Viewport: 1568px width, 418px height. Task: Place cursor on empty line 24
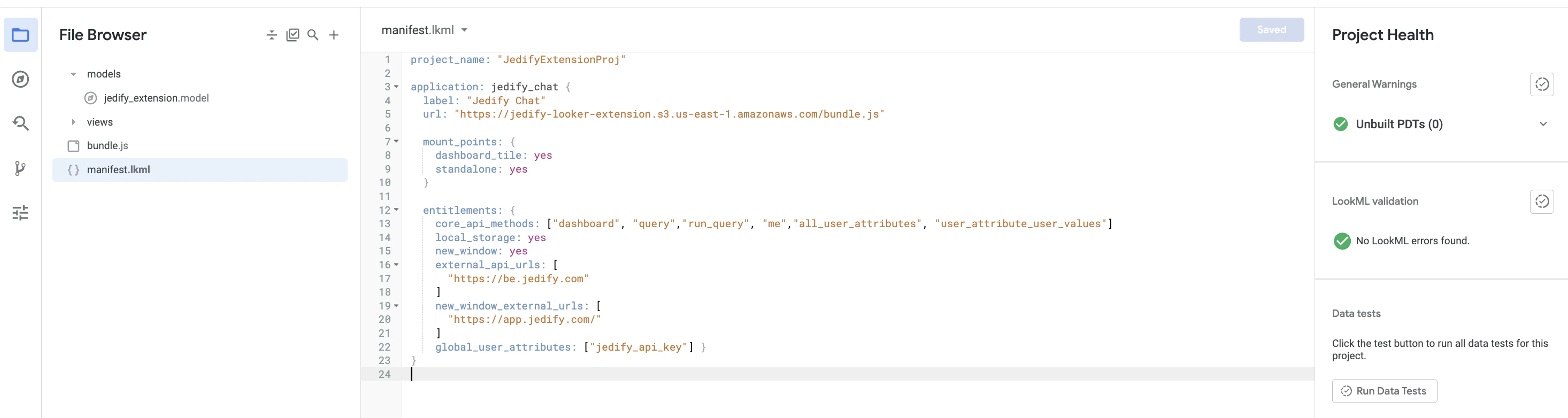tap(858, 374)
